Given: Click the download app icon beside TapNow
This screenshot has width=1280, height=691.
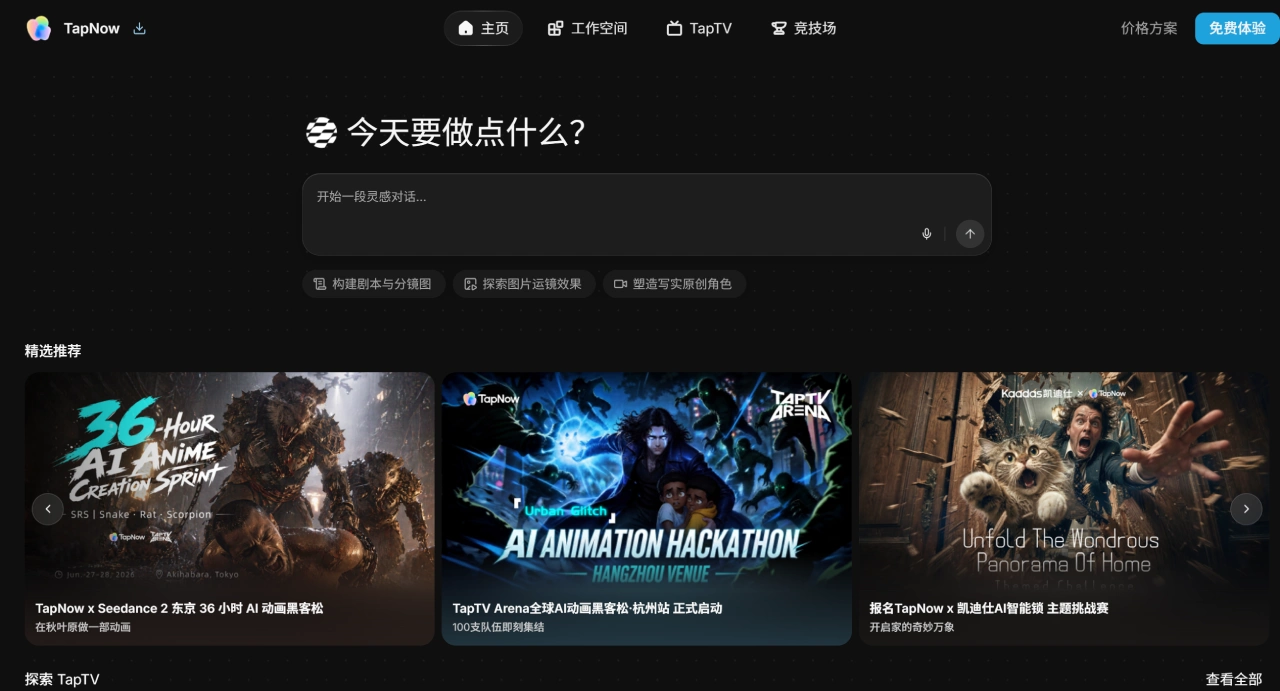Looking at the screenshot, I should [140, 28].
